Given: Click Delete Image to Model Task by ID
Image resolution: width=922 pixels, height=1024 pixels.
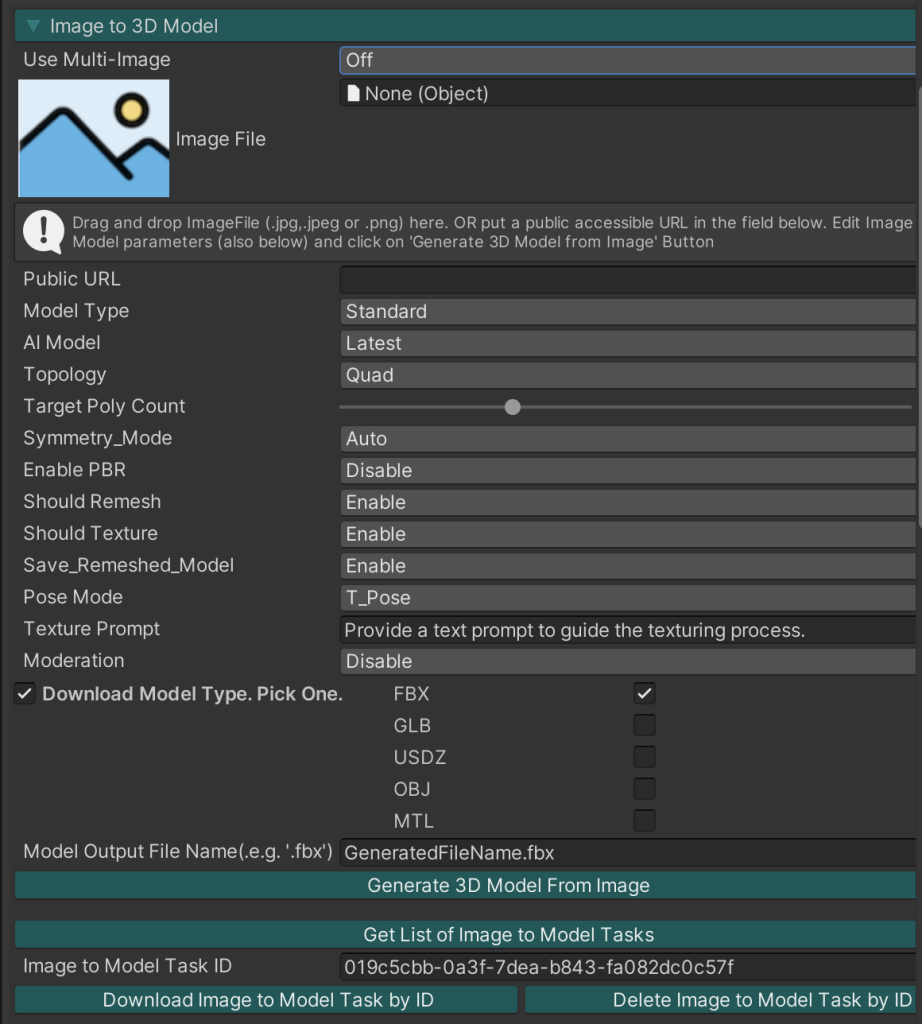Looking at the screenshot, I should click(x=722, y=1000).
